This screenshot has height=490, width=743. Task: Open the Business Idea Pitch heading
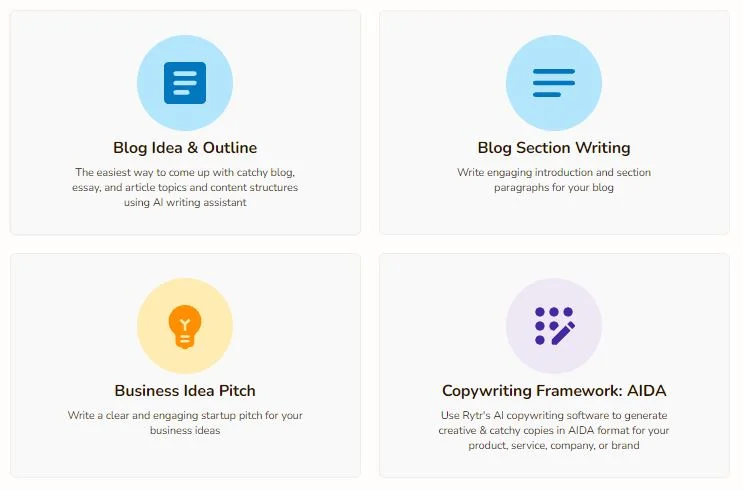coord(185,390)
